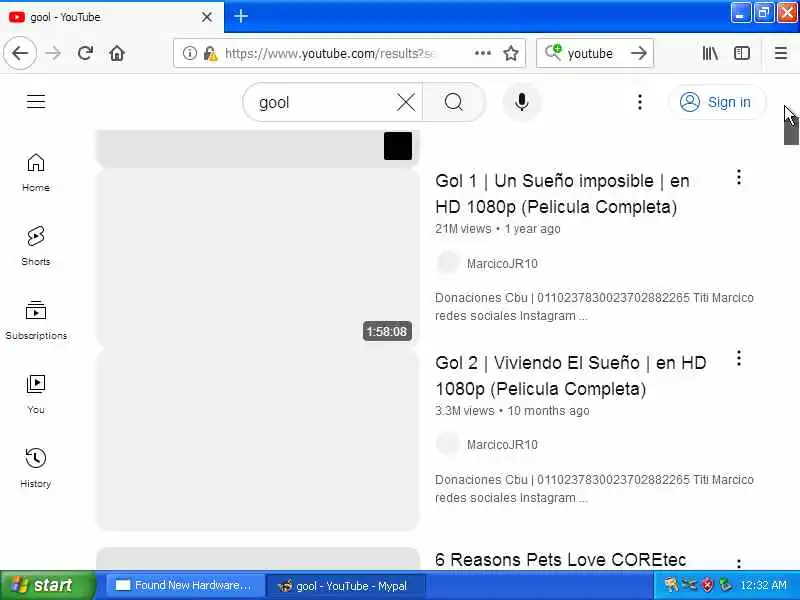Open History in the sidebar
The height and width of the screenshot is (600, 800).
36,468
